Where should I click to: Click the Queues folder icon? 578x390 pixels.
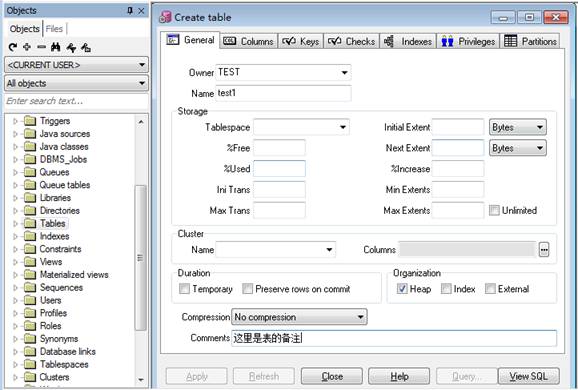click(x=30, y=172)
